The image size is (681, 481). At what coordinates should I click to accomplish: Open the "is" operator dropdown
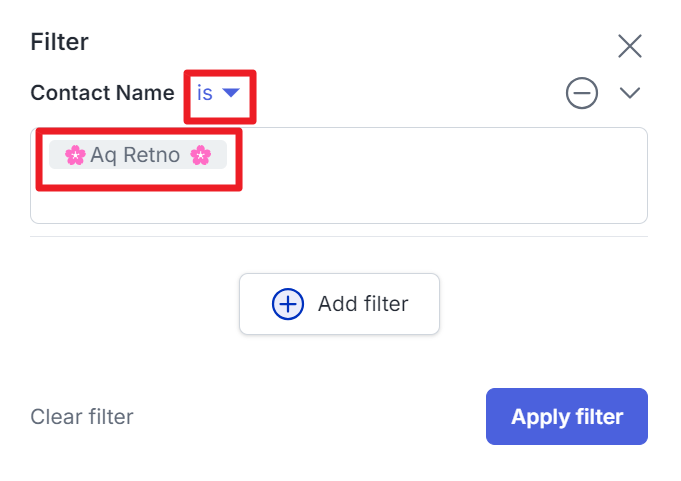[x=218, y=93]
